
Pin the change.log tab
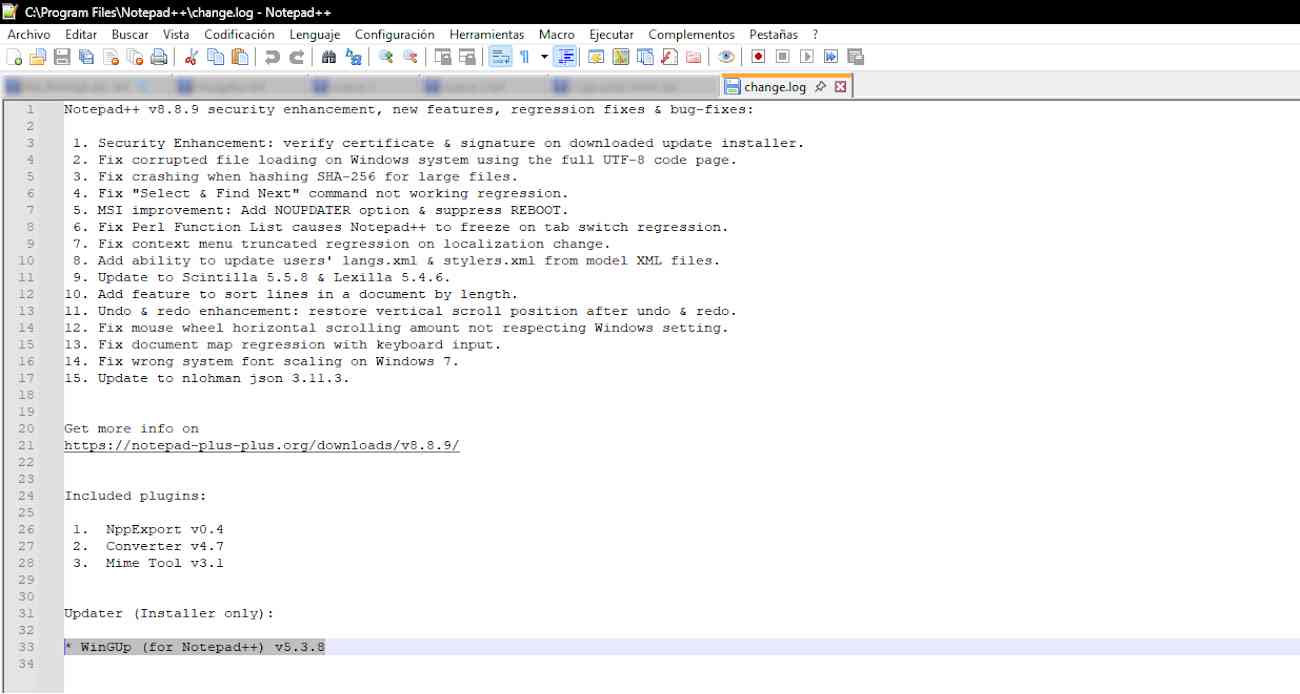click(820, 87)
